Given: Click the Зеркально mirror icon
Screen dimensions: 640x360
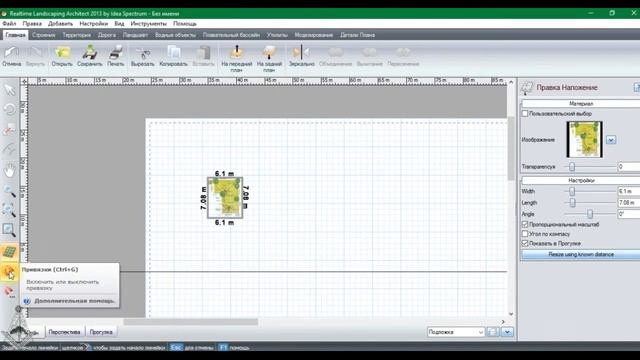Looking at the screenshot, I should tap(302, 53).
